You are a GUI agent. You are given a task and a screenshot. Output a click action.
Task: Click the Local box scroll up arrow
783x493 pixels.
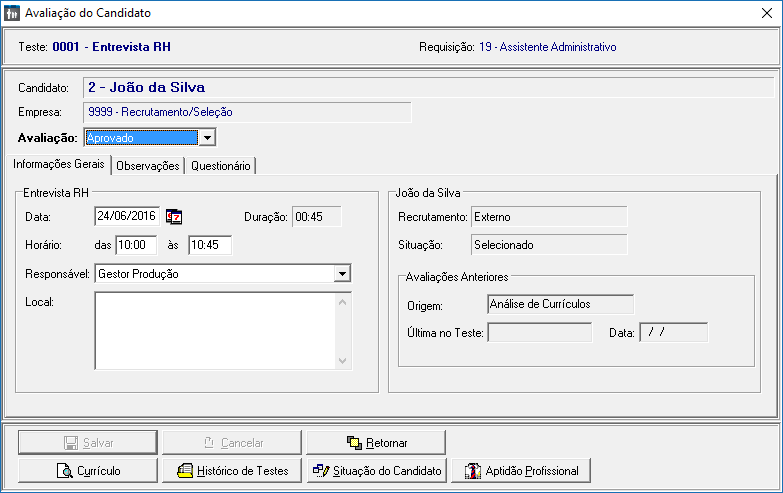343,300
